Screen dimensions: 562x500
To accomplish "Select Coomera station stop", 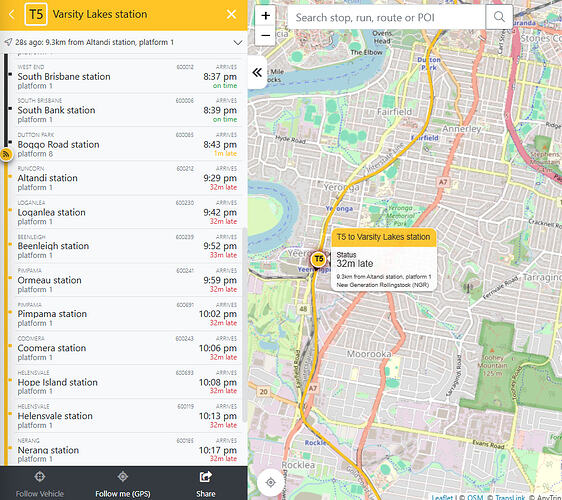I will pos(128,348).
